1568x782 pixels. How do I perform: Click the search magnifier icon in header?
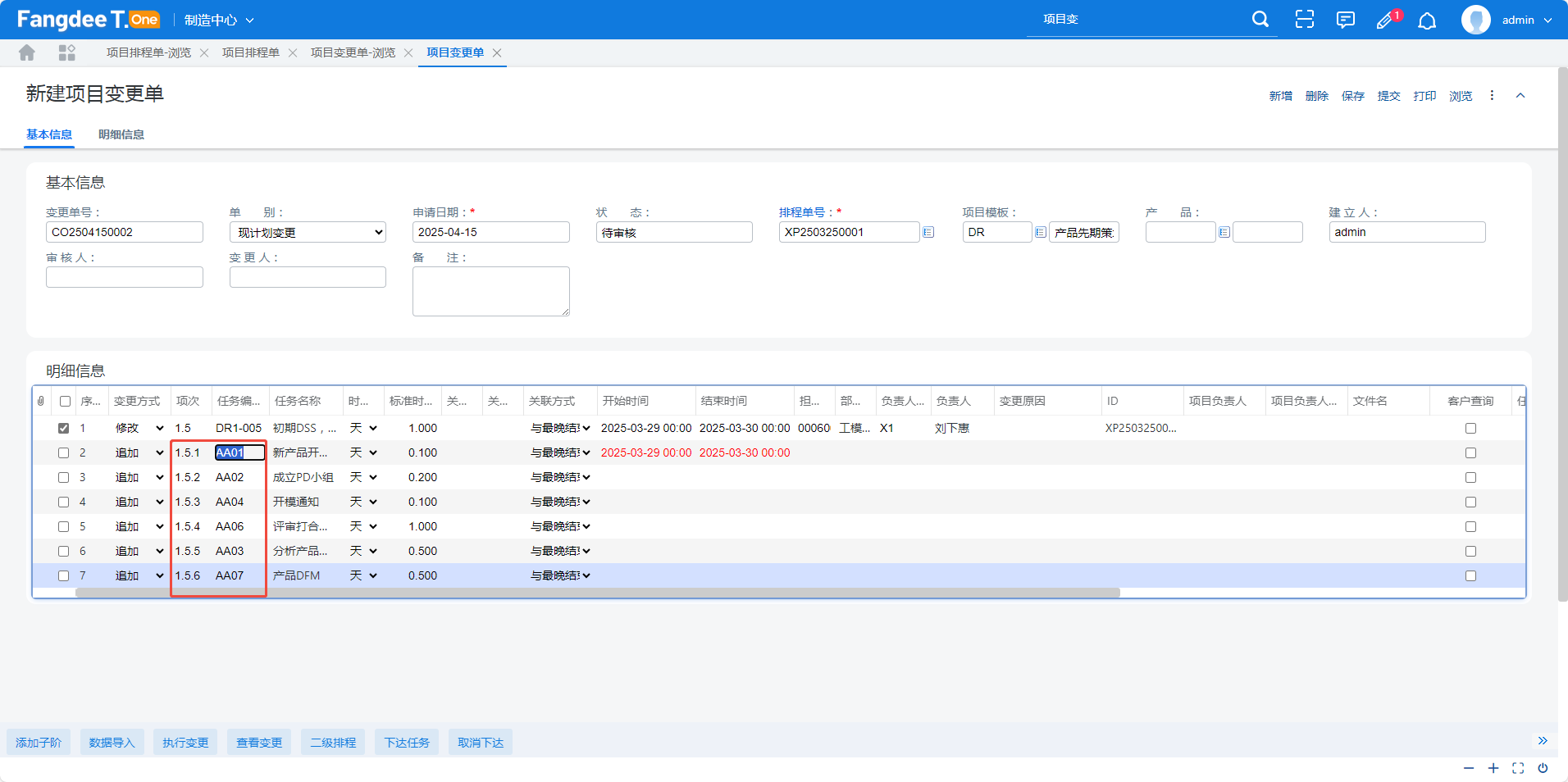click(1260, 19)
